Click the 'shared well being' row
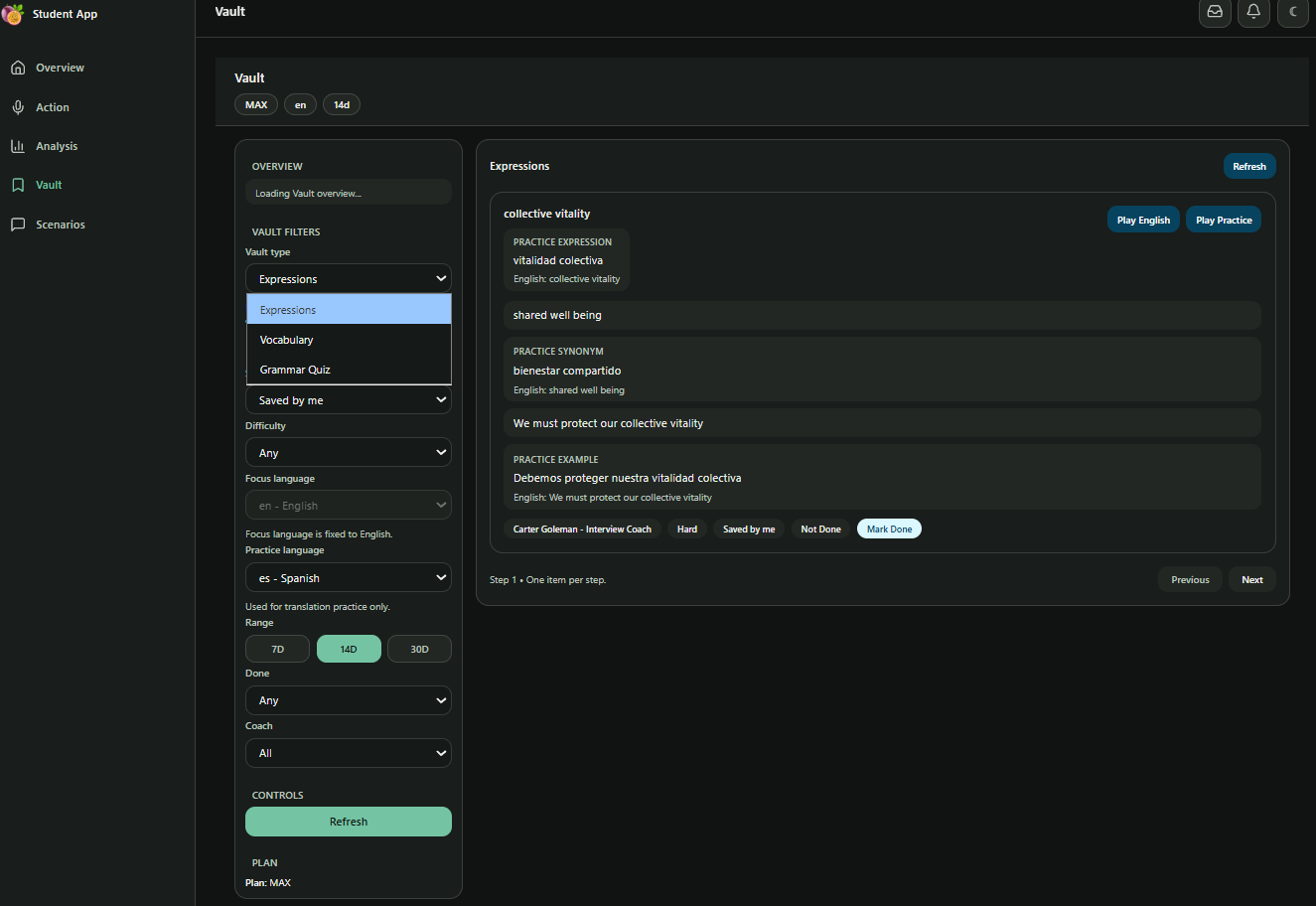The image size is (1316, 906). (882, 315)
